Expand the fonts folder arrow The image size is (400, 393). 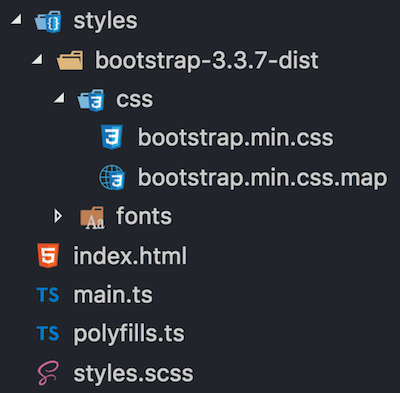coord(58,216)
